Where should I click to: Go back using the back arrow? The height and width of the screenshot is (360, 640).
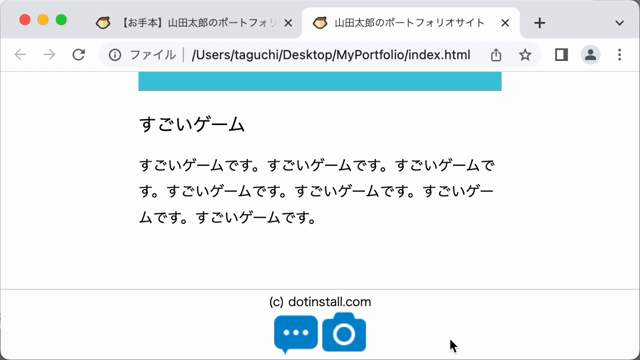(x=20, y=55)
